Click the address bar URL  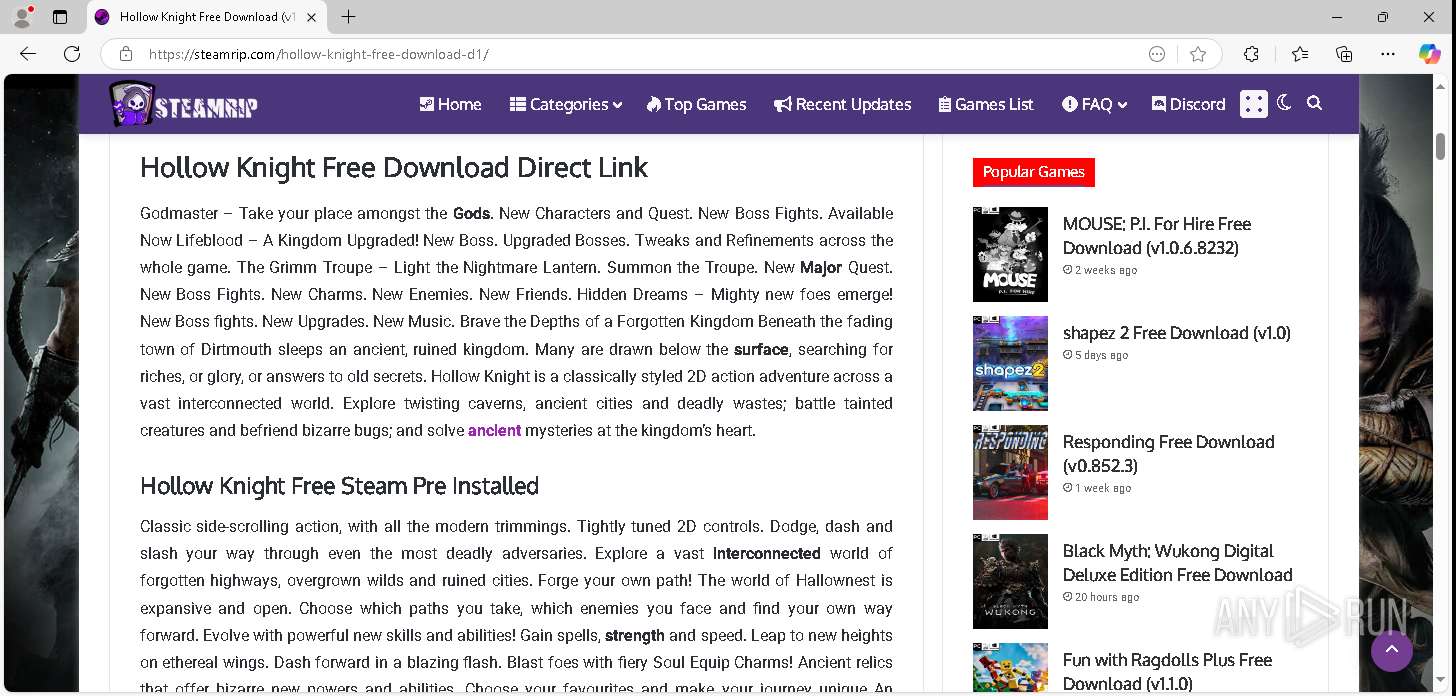(319, 54)
